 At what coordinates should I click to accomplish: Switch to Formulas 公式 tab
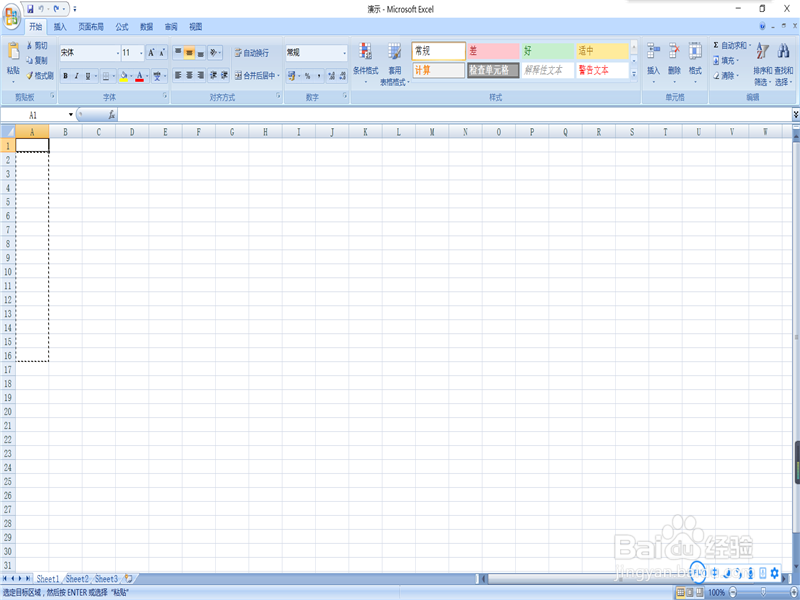click(x=121, y=27)
